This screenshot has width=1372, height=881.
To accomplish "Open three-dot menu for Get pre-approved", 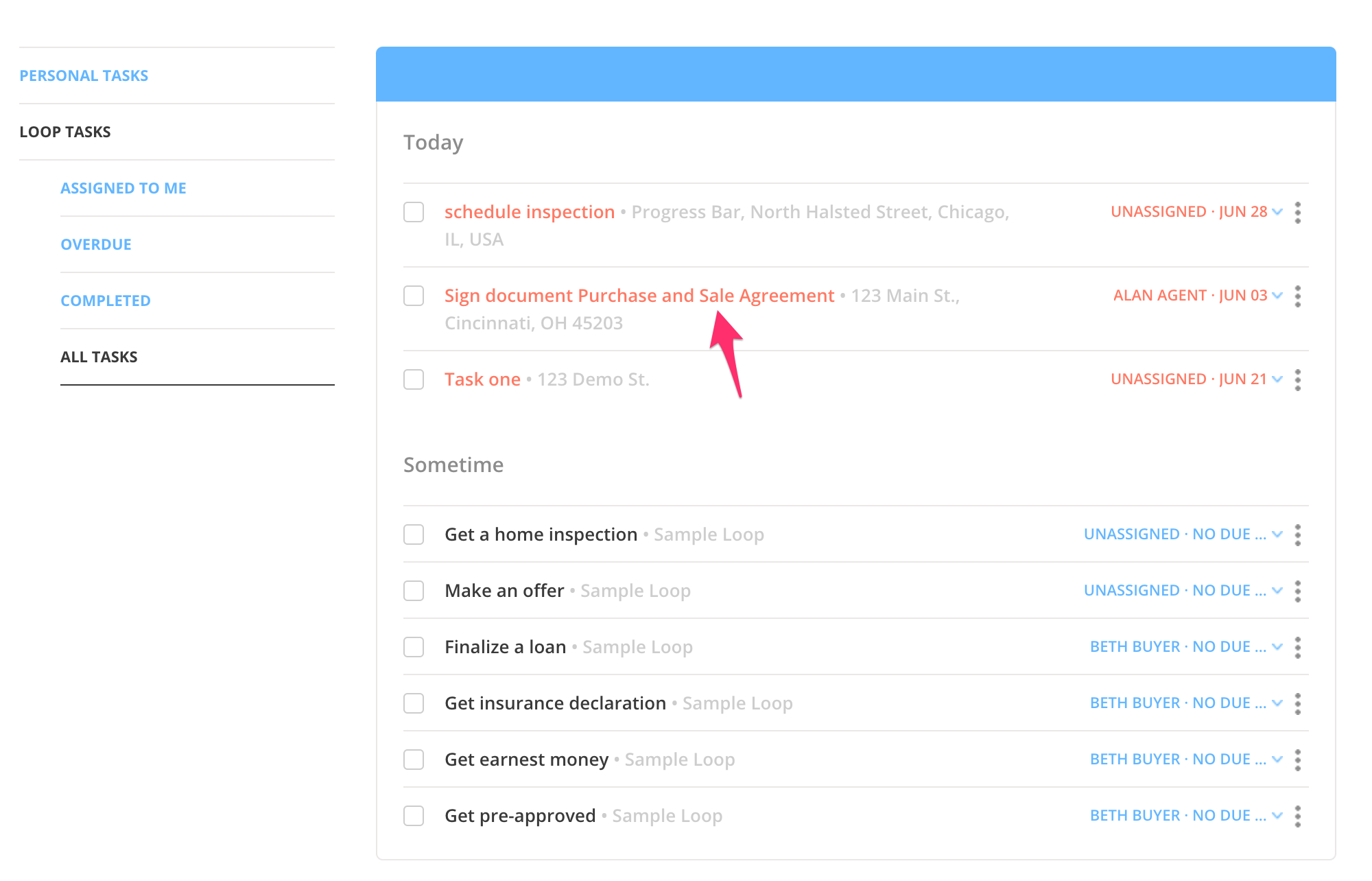I will (1297, 817).
